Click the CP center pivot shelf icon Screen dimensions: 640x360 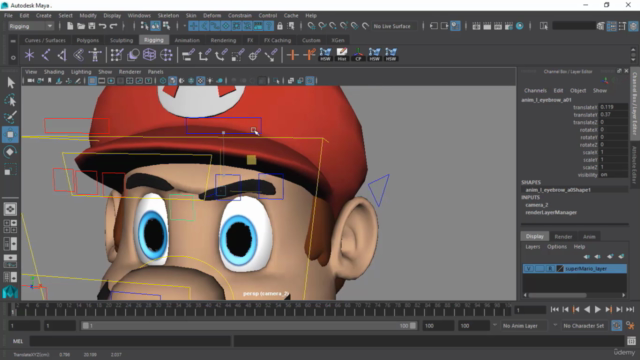358,55
